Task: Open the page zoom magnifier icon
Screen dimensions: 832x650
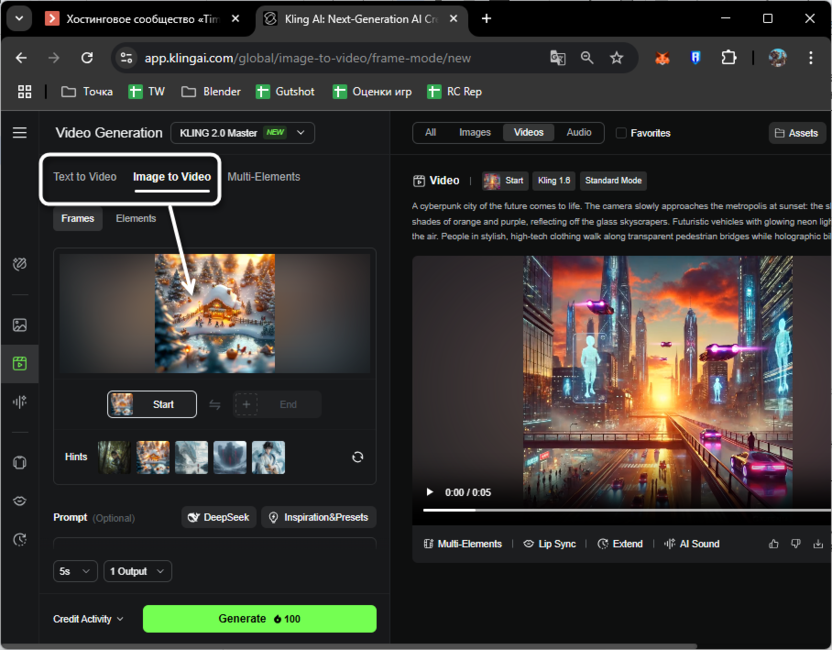Action: (587, 58)
